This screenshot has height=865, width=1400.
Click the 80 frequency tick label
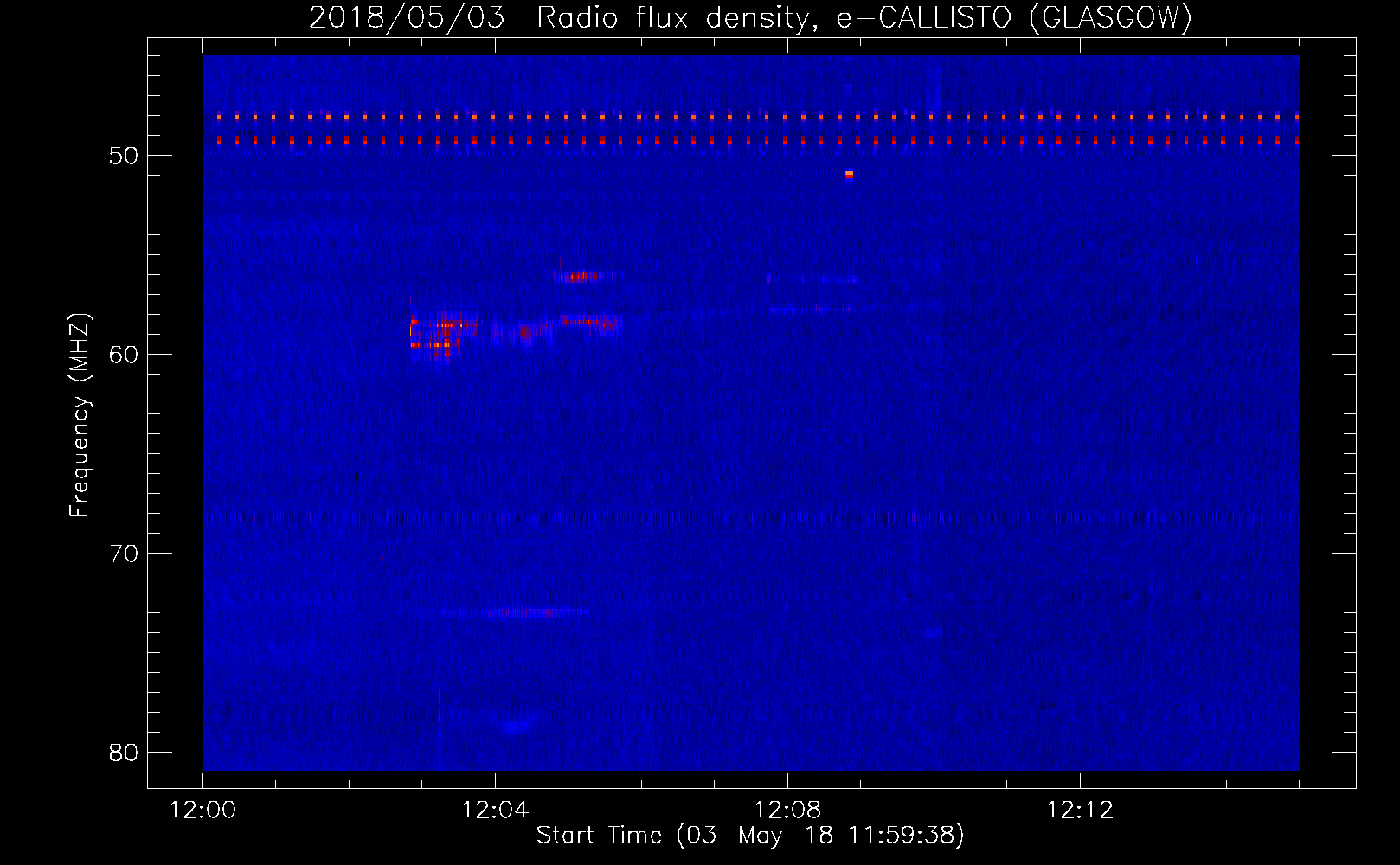pos(124,753)
